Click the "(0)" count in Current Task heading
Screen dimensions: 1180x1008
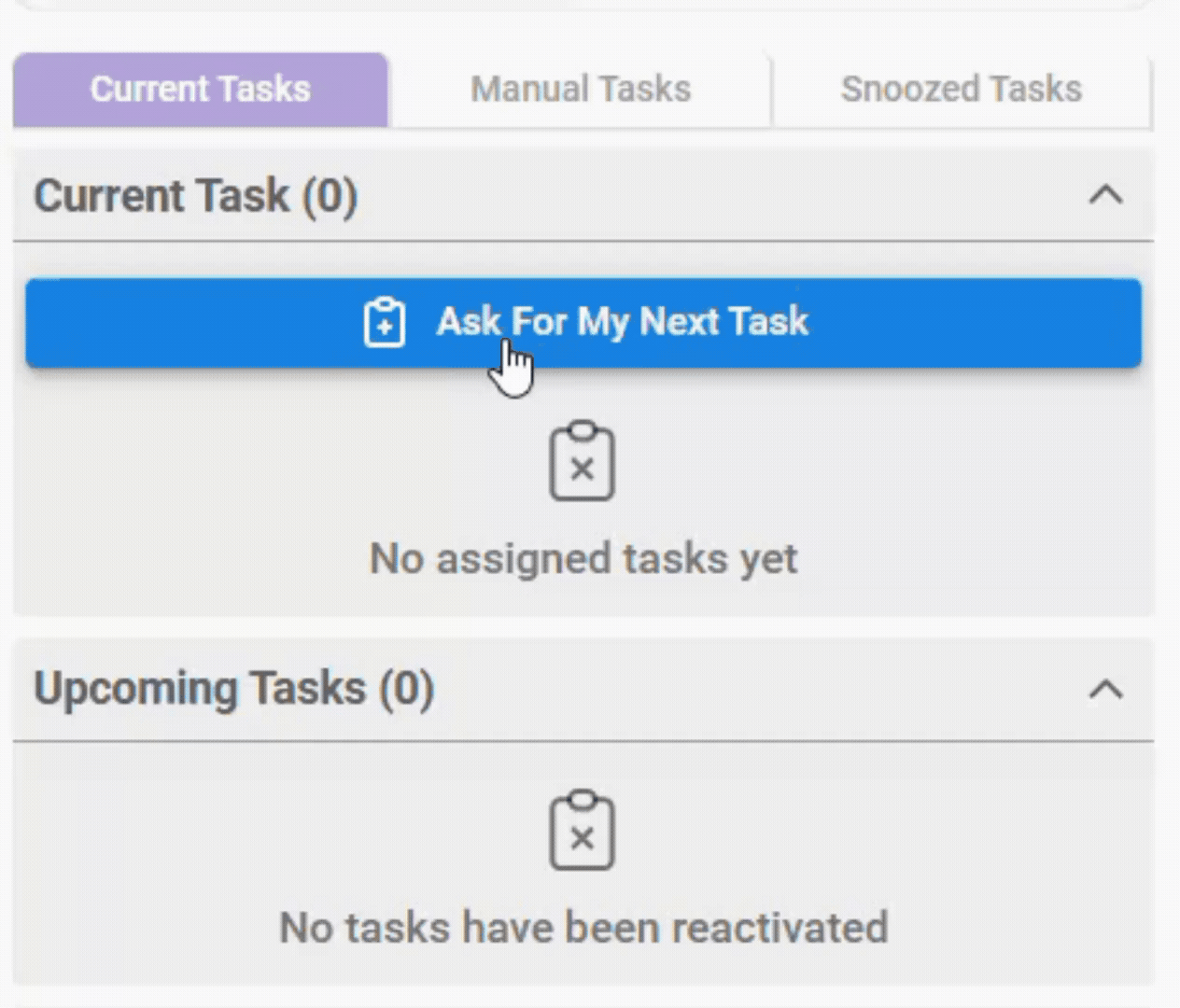tap(330, 196)
